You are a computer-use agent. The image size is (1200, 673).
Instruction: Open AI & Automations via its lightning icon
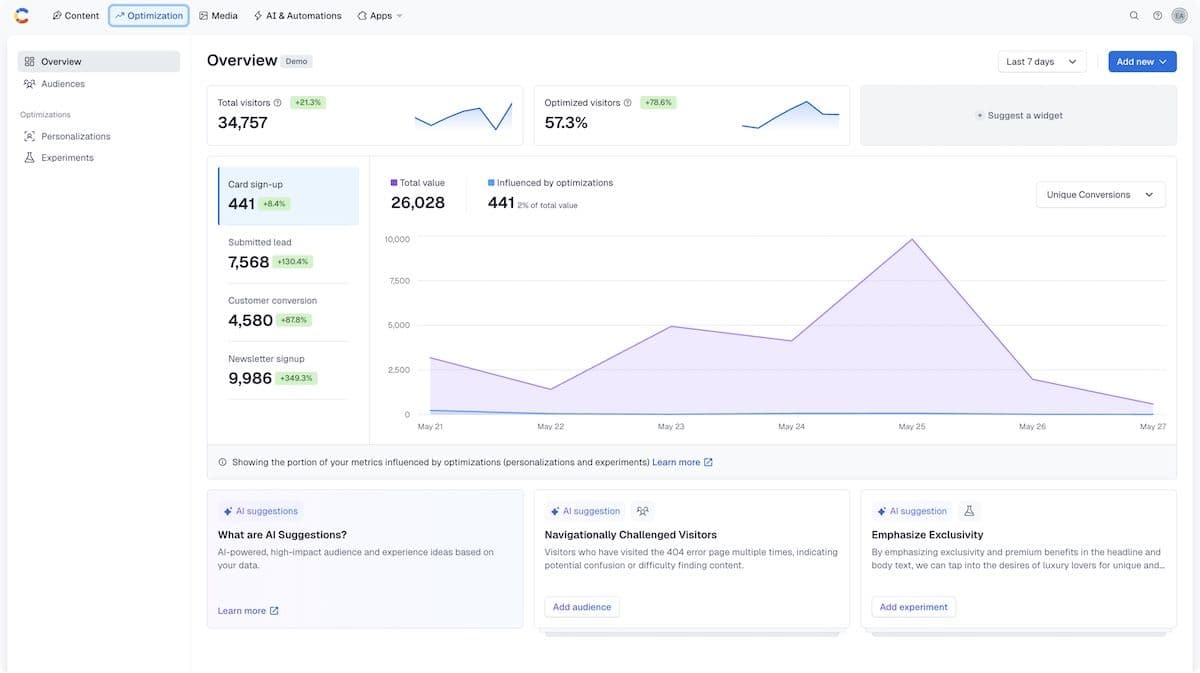click(257, 14)
